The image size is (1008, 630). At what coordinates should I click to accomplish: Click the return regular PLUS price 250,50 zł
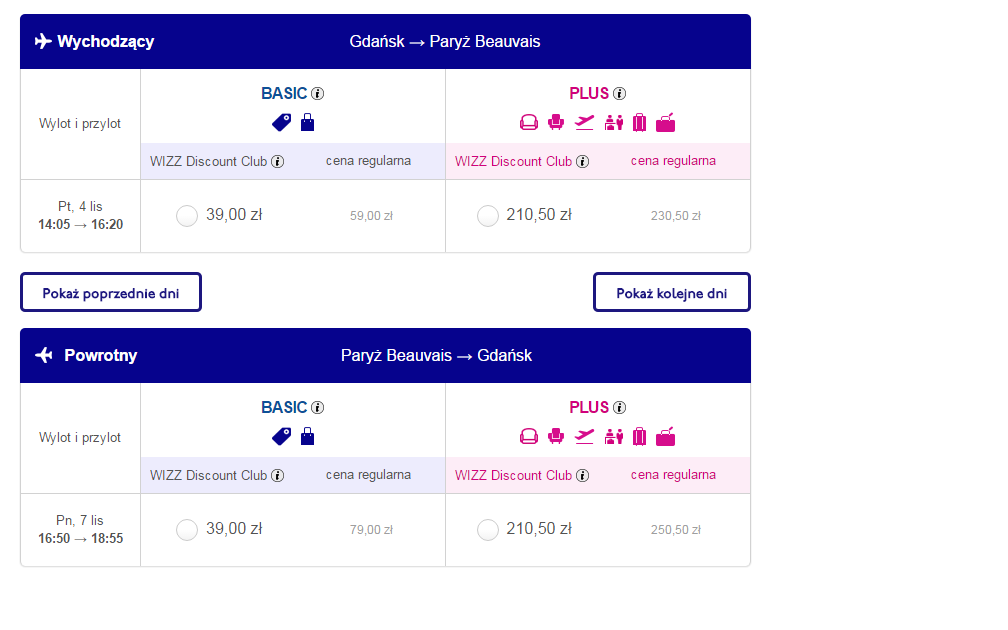[676, 530]
